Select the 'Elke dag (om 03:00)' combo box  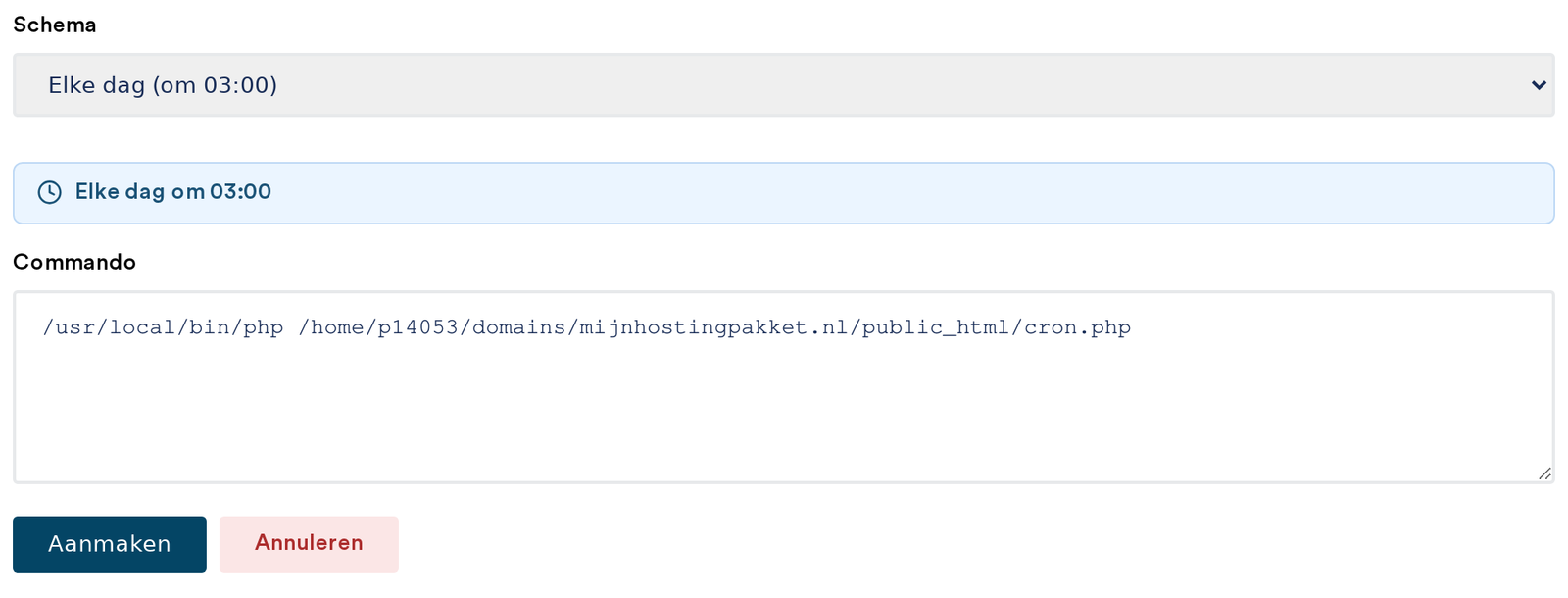coord(783,85)
